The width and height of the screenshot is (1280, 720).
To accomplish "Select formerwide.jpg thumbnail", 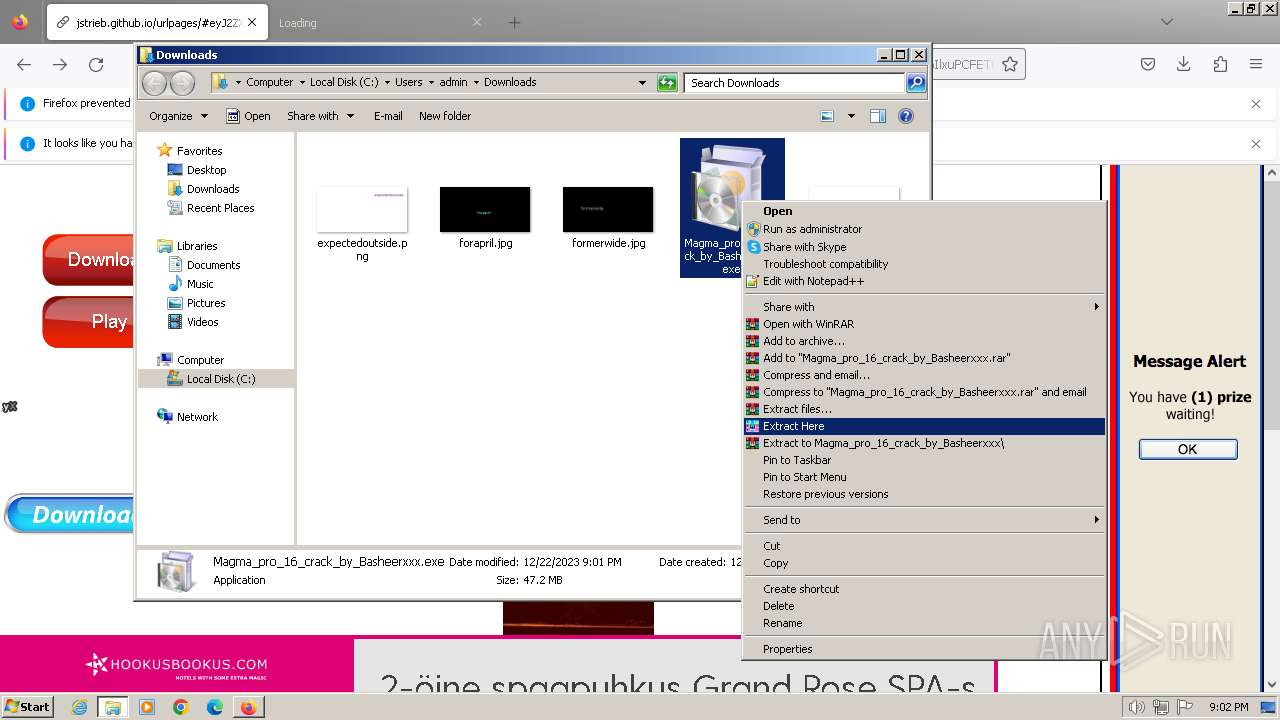I will pyautogui.click(x=608, y=209).
